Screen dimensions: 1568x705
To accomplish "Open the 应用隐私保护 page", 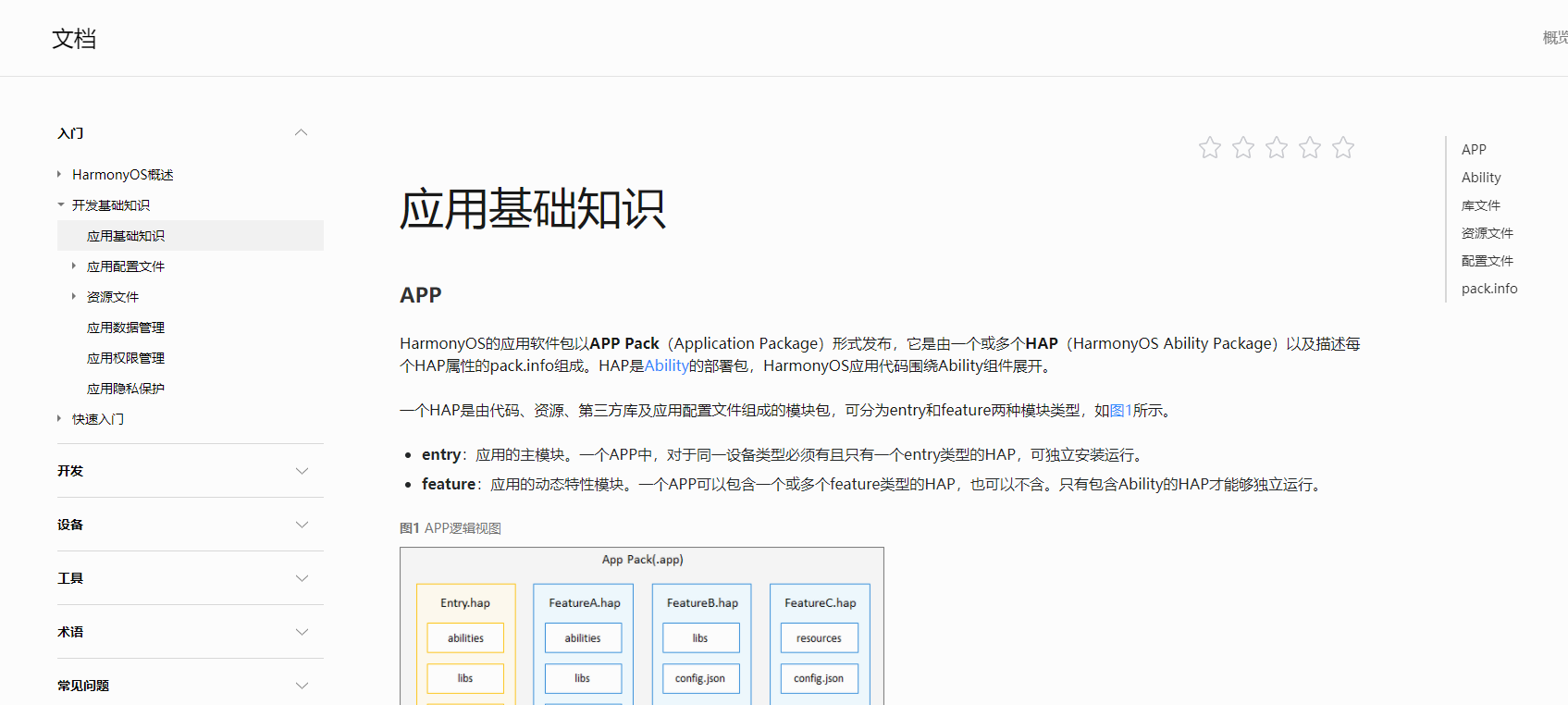I will click(x=126, y=389).
